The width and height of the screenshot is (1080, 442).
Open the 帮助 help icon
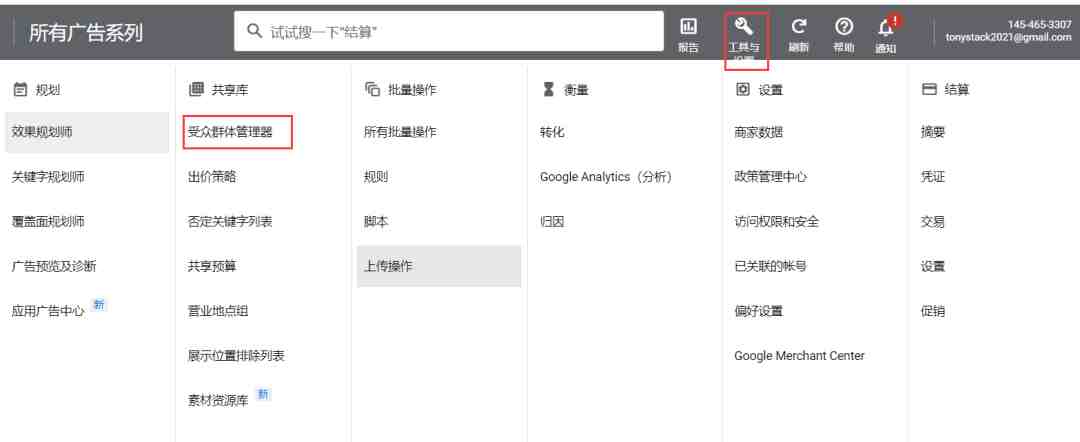(844, 28)
